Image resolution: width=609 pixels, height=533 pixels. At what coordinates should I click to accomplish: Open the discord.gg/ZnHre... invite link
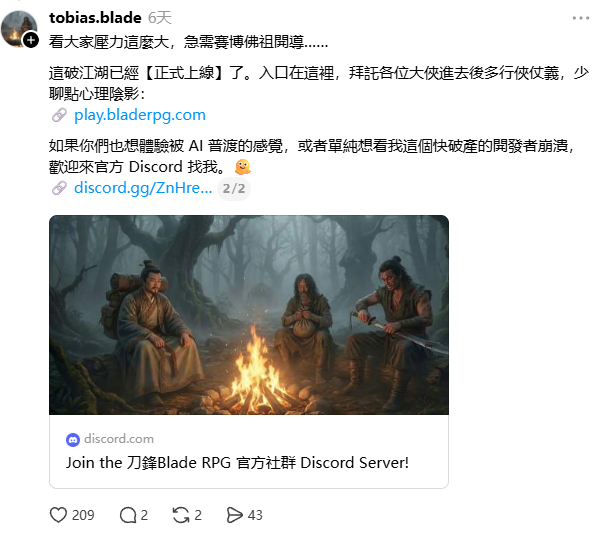[143, 188]
